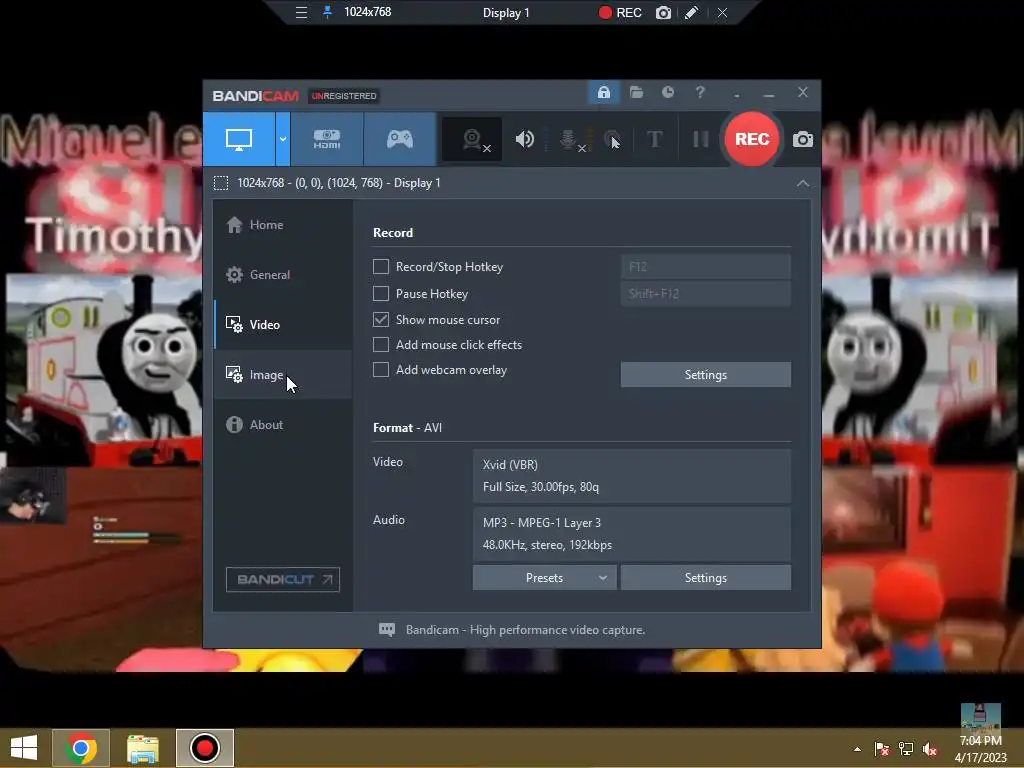Click the network tray icon
This screenshot has width=1024, height=768.
pyautogui.click(x=906, y=749)
